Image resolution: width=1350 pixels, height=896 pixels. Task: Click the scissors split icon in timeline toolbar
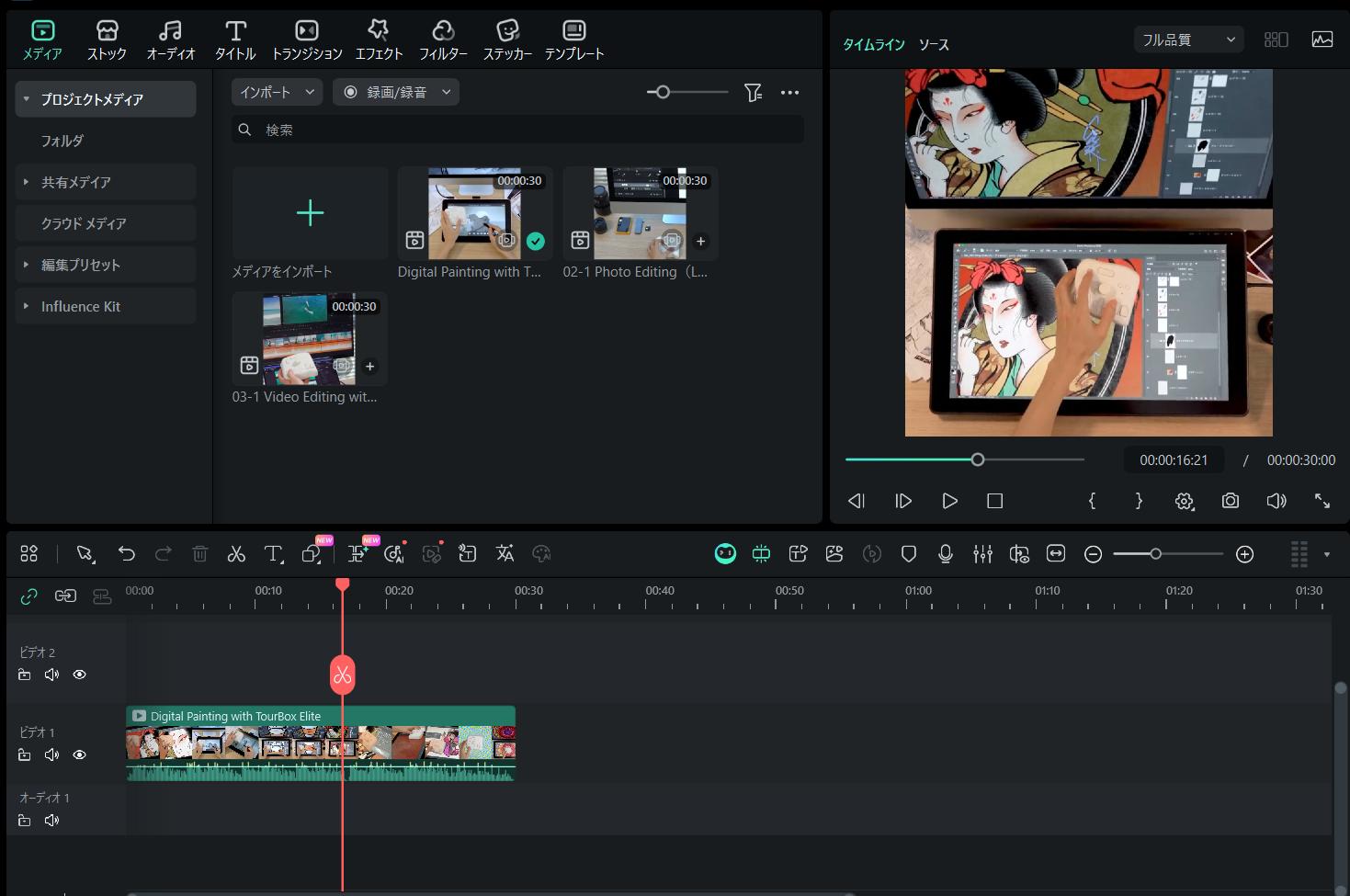tap(236, 554)
